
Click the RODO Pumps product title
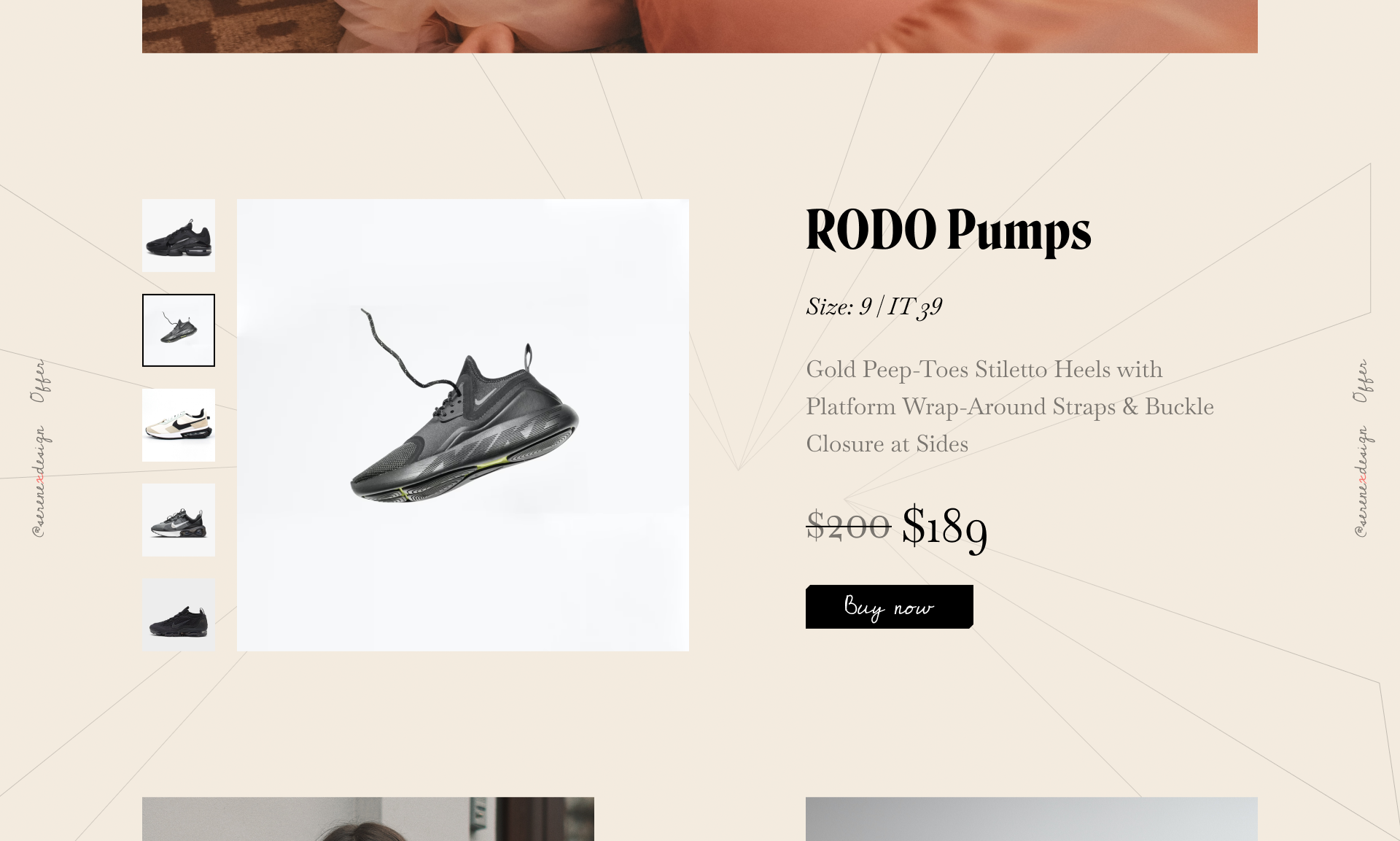[949, 231]
